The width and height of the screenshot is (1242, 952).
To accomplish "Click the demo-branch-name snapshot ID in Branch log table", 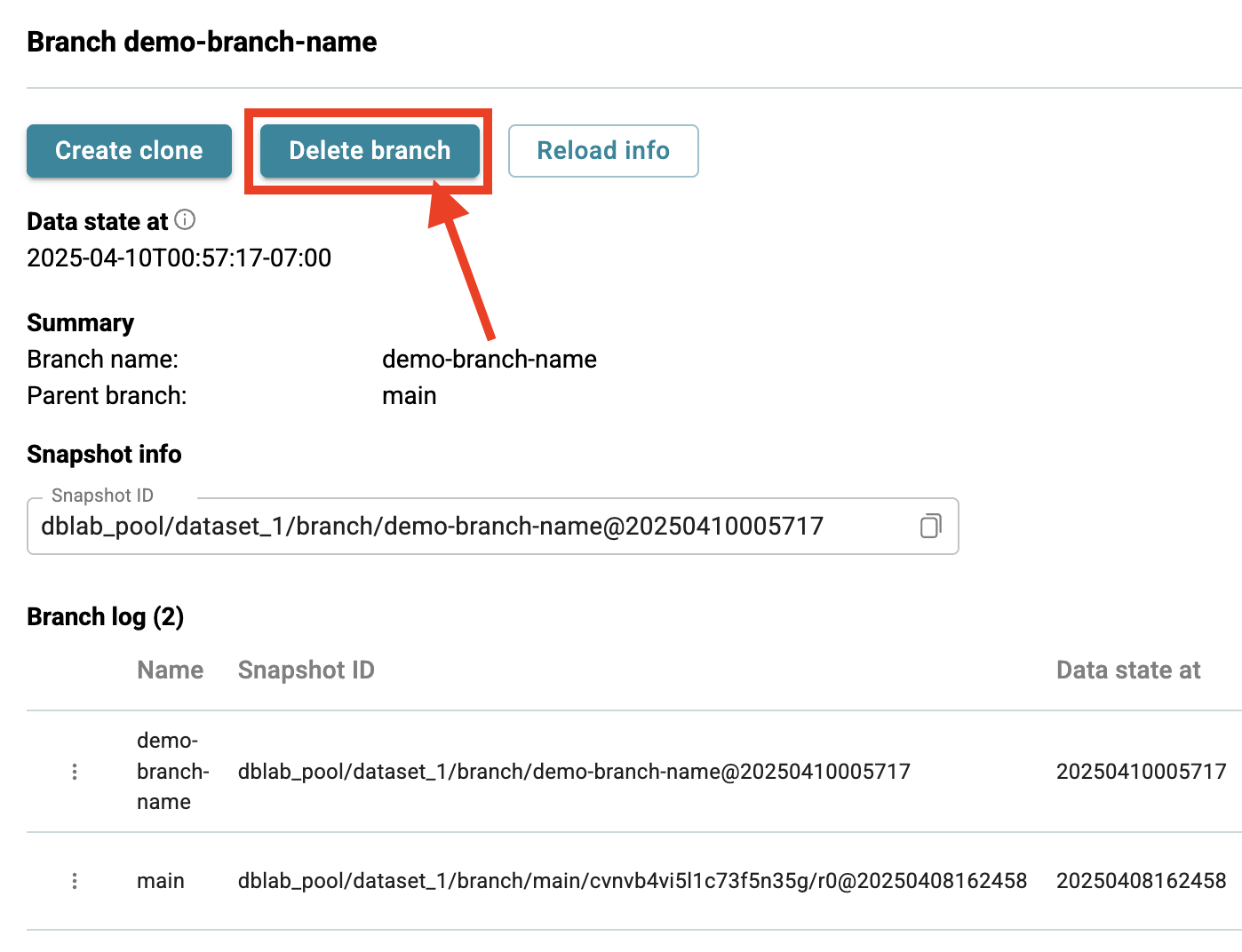I will 574,771.
